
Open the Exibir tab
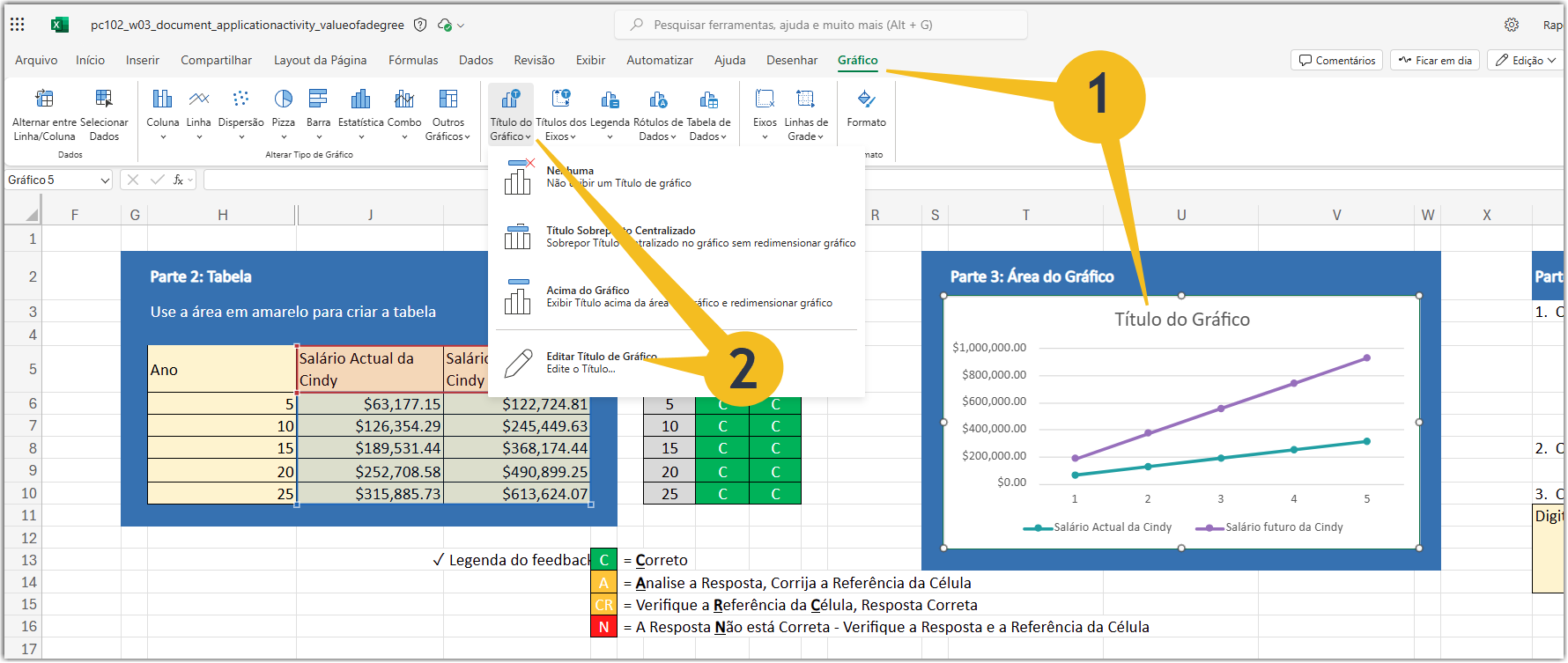[x=590, y=60]
